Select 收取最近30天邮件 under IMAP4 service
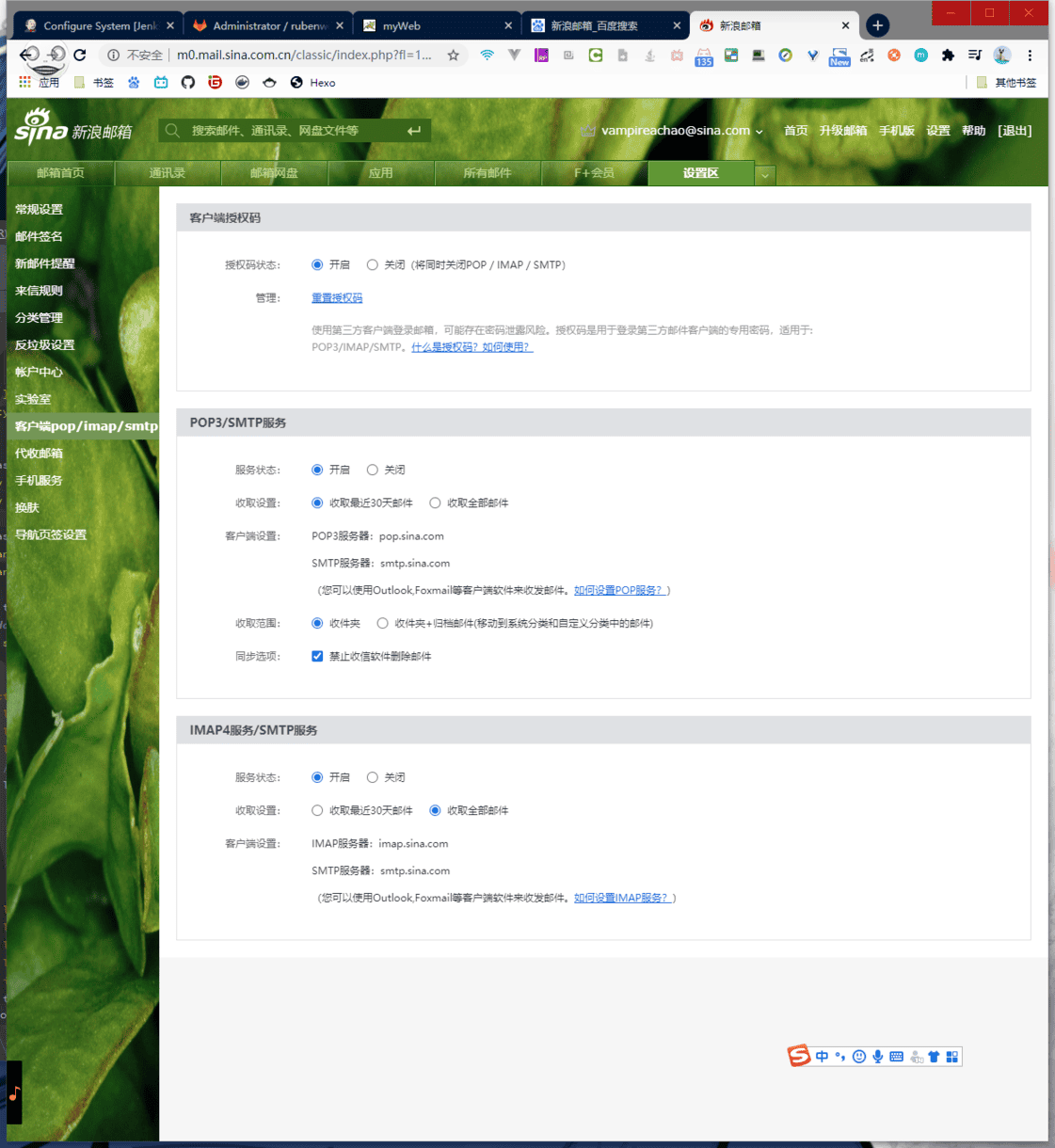The image size is (1055, 1148). 317,811
